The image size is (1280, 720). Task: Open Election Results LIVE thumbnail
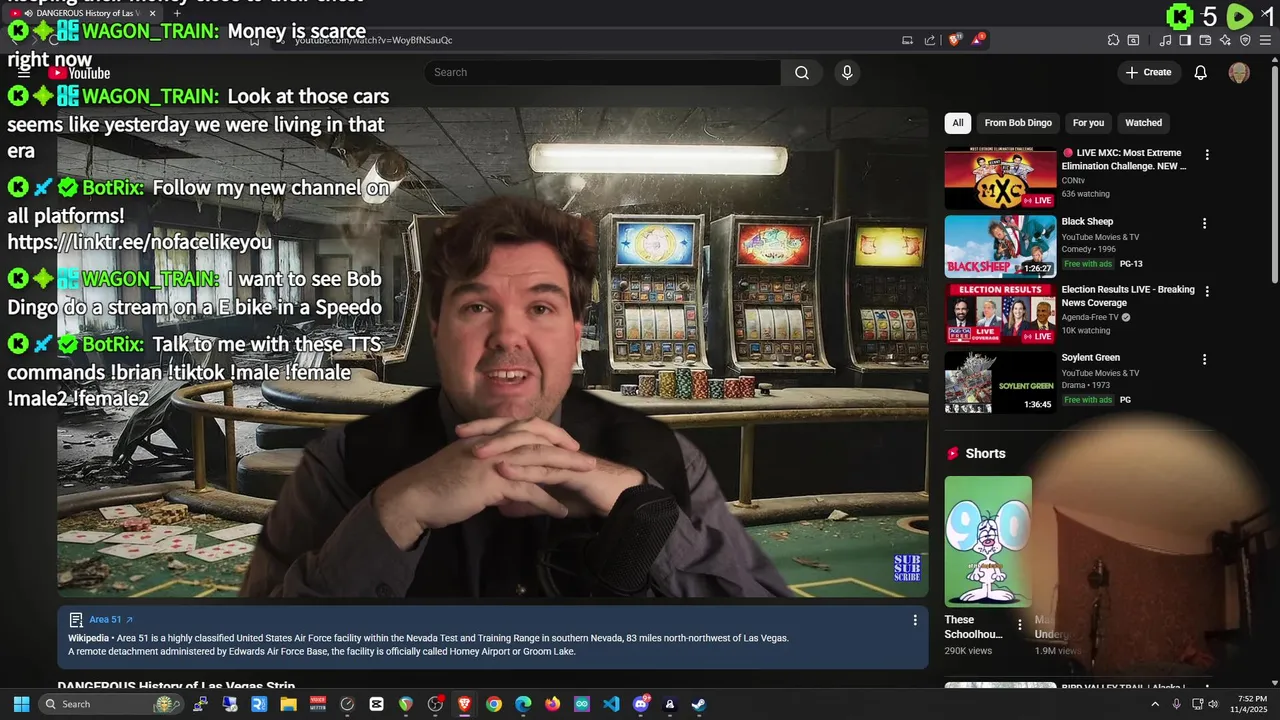(1000, 314)
